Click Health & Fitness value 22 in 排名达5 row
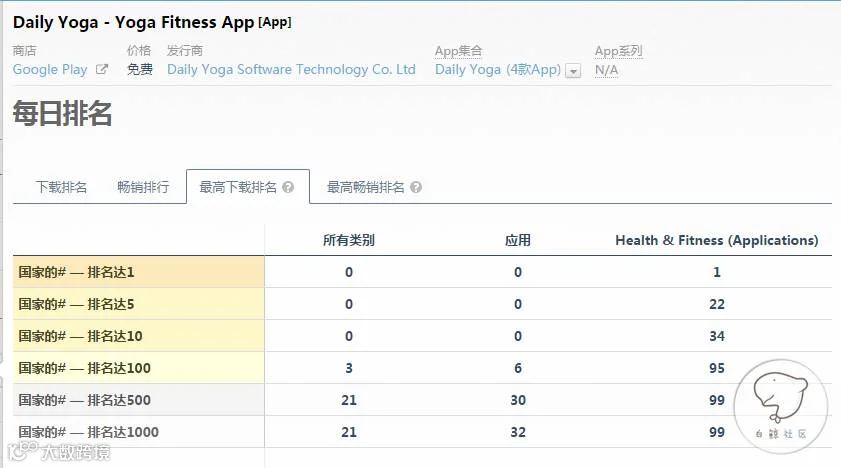The height and width of the screenshot is (468, 841). 717,304
